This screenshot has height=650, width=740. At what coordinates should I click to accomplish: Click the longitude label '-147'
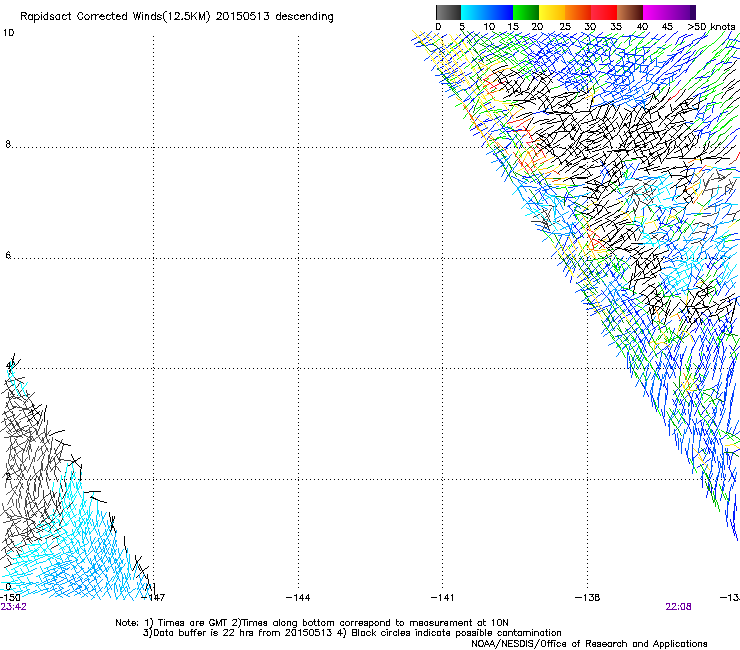153,597
